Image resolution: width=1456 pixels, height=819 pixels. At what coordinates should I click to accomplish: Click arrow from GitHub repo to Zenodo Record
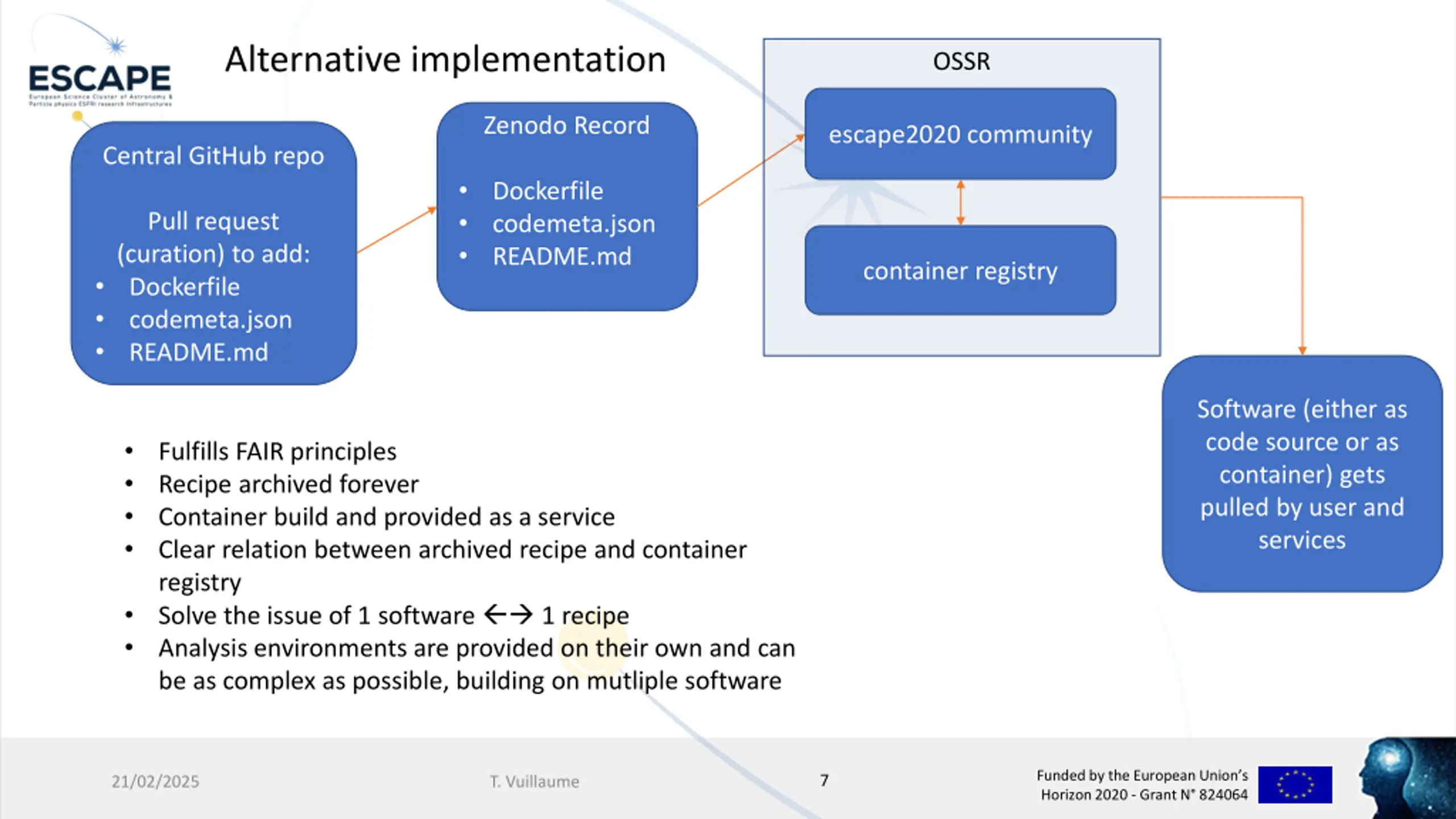[397, 230]
